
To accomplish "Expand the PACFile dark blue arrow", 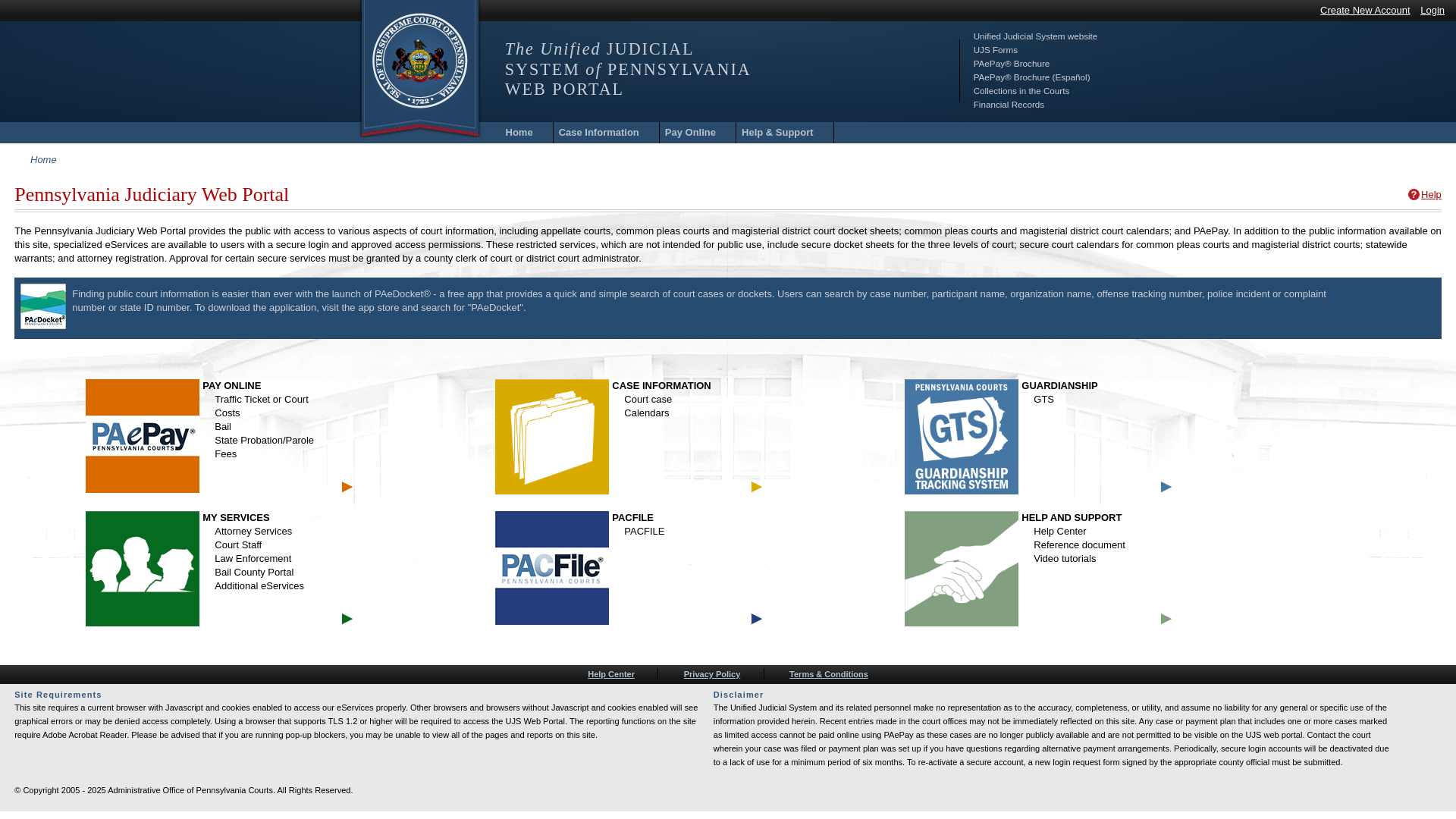I will [757, 619].
